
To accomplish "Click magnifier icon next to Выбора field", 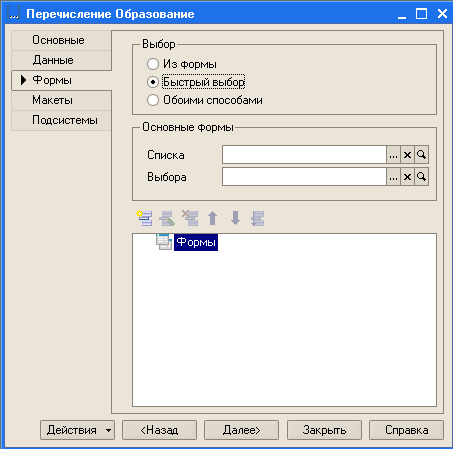I will click(421, 177).
